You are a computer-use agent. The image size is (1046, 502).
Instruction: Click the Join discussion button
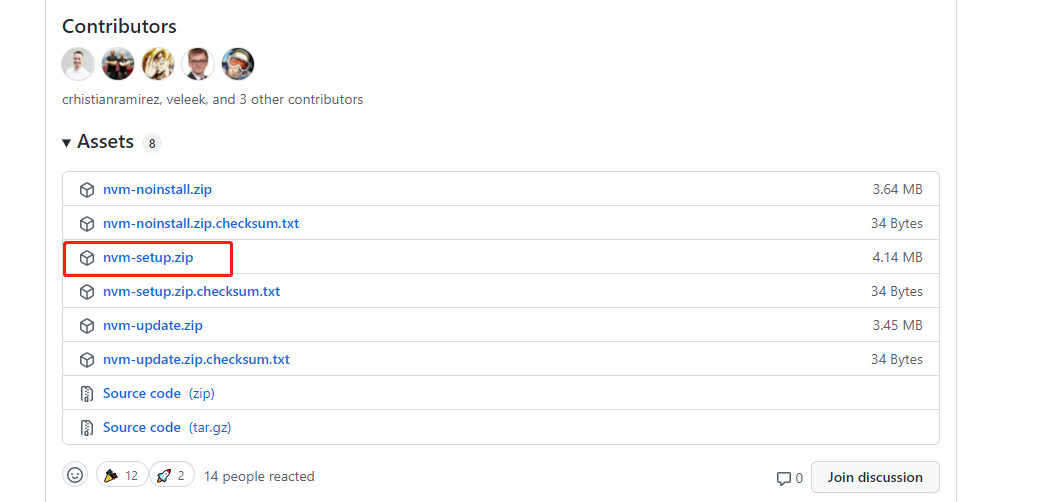(x=875, y=477)
